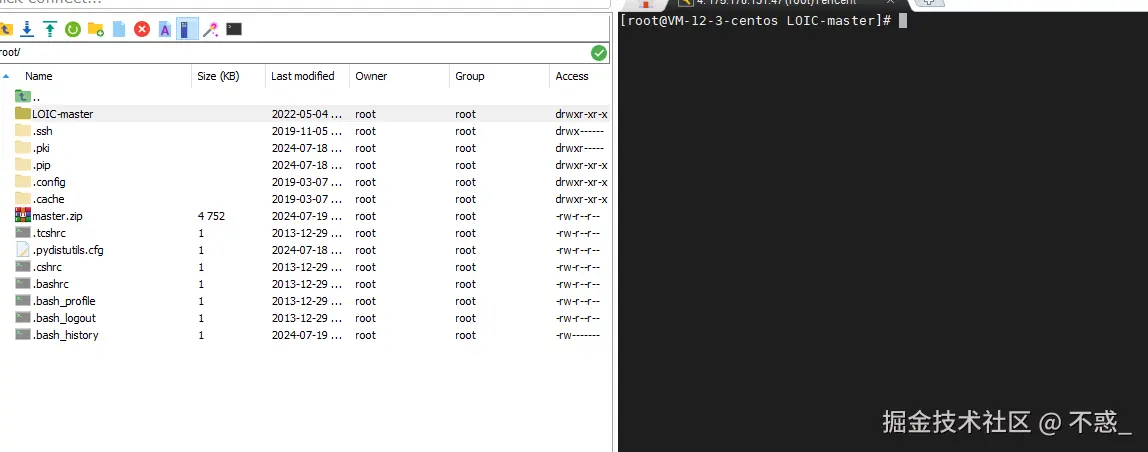Select the .bash_history file name
The width and height of the screenshot is (1148, 452).
tap(65, 336)
